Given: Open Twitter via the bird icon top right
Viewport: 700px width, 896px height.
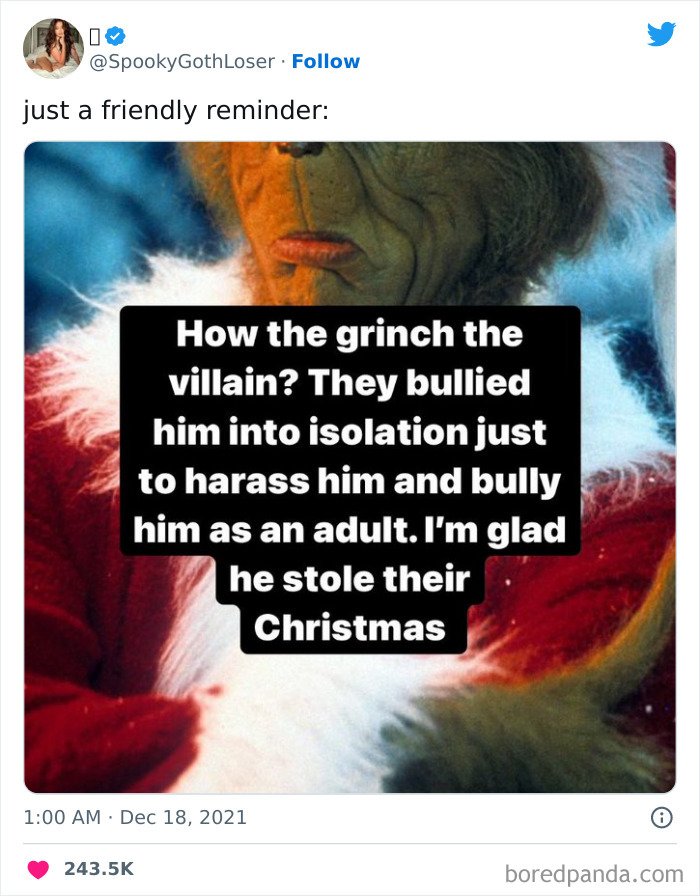Looking at the screenshot, I should tap(662, 34).
